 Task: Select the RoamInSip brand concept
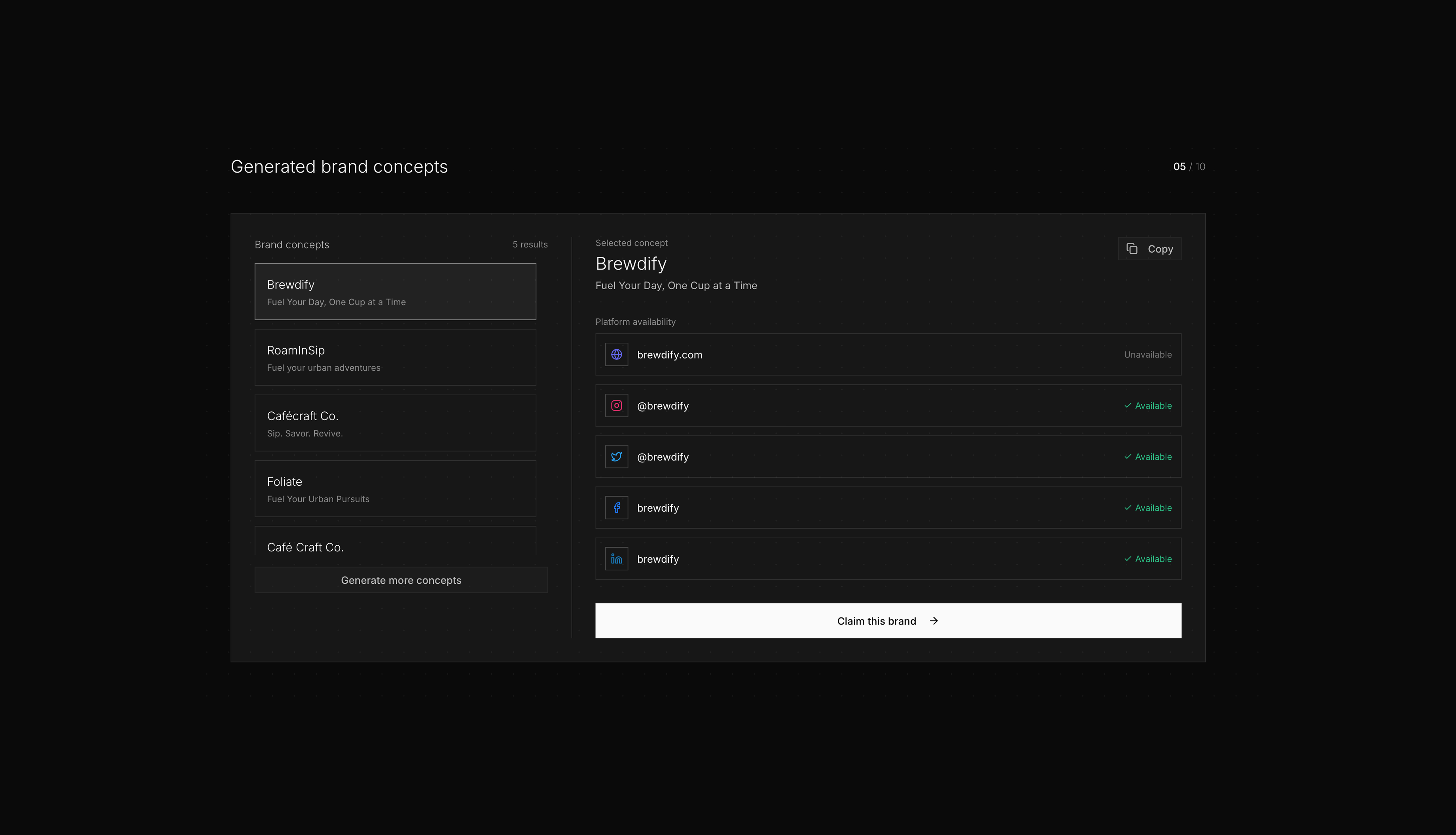[395, 357]
